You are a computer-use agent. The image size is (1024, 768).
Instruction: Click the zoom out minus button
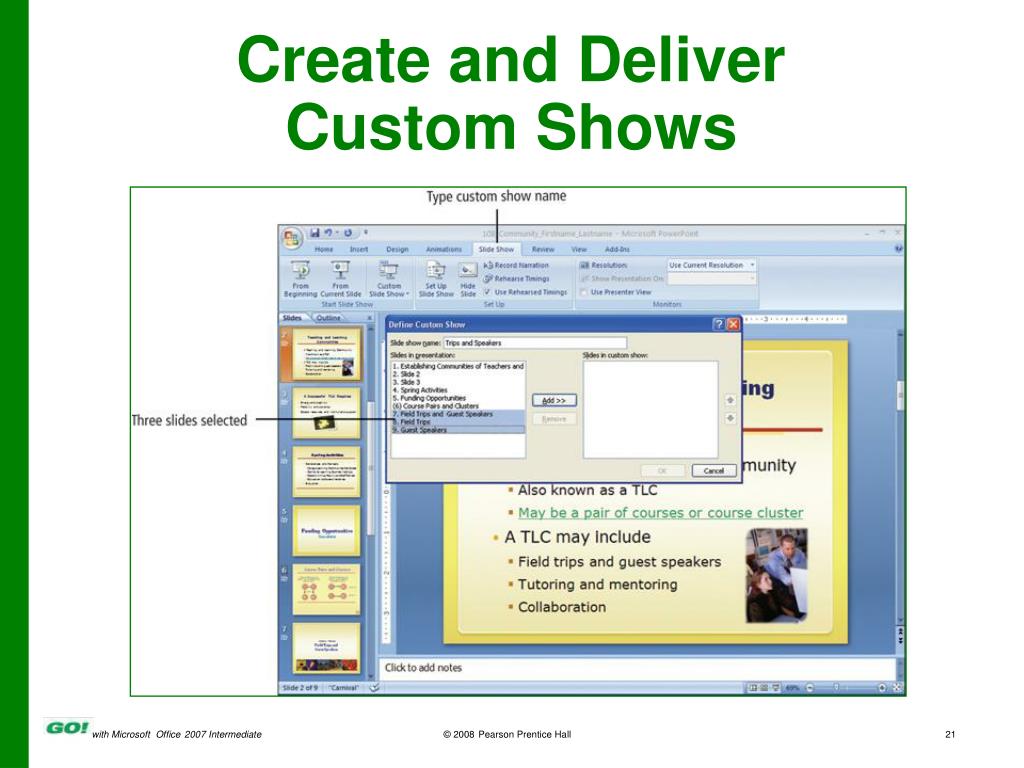click(x=810, y=688)
